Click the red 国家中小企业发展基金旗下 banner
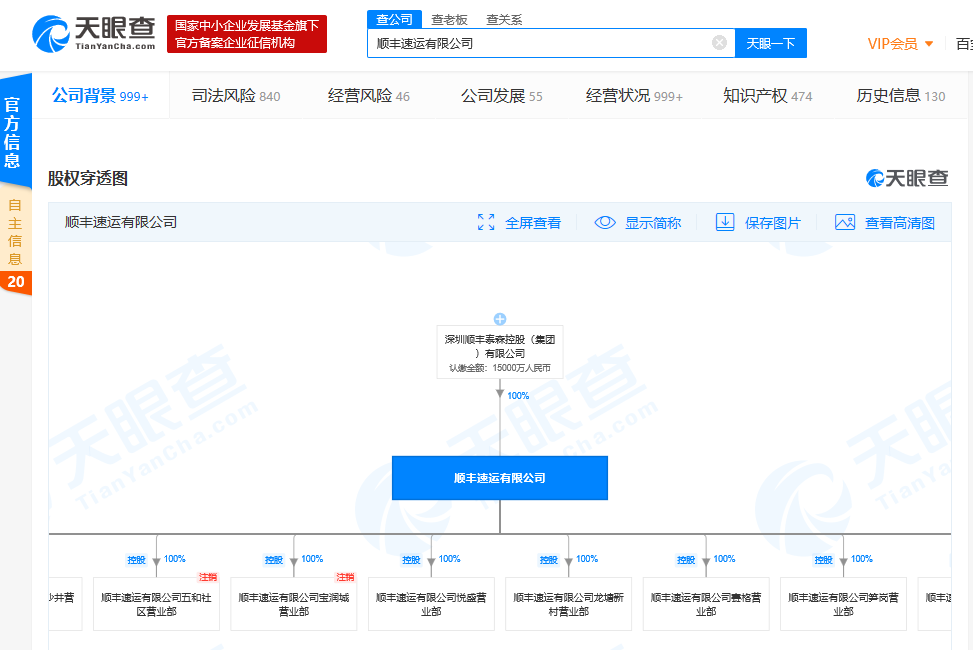This screenshot has height=650, width=973. click(247, 34)
